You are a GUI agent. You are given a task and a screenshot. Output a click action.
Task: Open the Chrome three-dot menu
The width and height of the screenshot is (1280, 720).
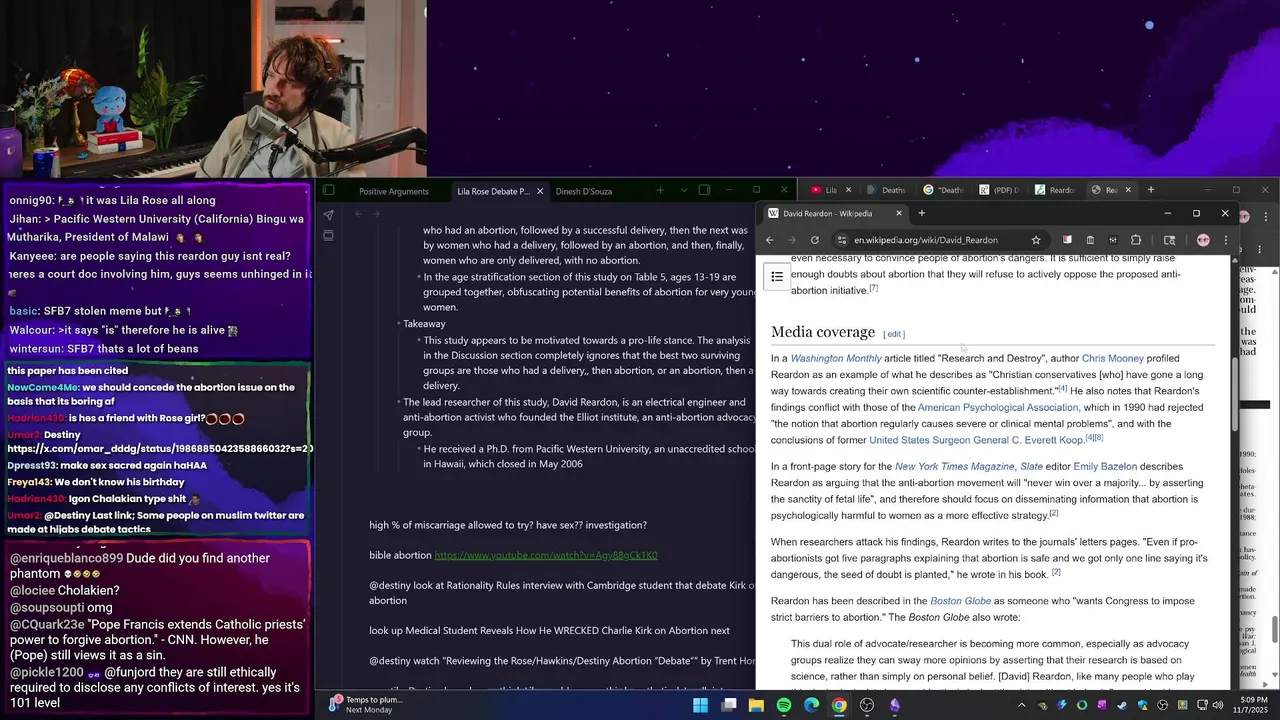[1226, 240]
